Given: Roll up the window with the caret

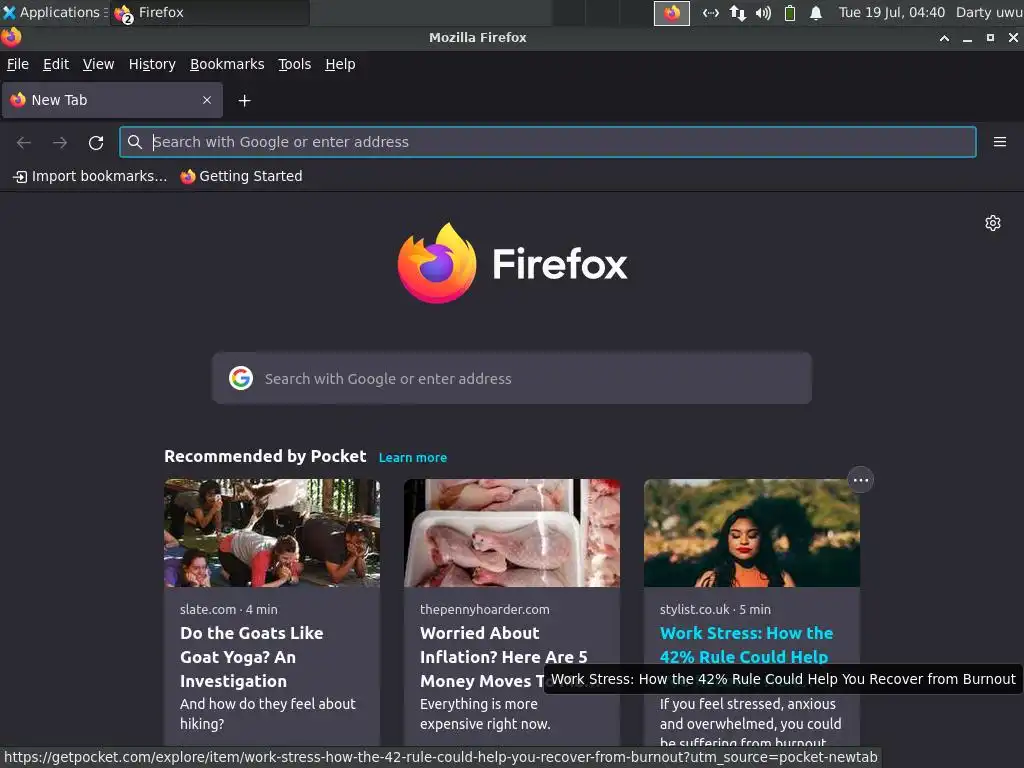Looking at the screenshot, I should 944,38.
